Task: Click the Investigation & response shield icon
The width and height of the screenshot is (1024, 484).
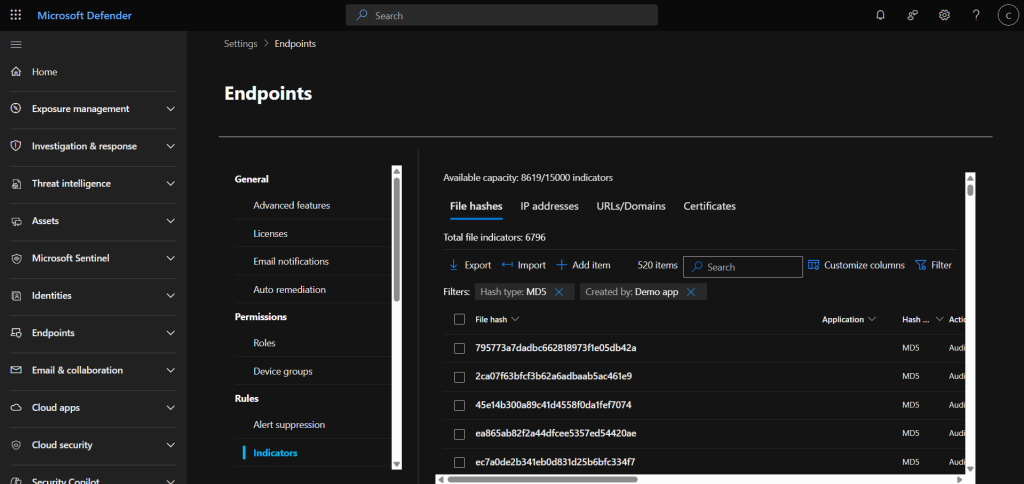Action: pyautogui.click(x=17, y=146)
